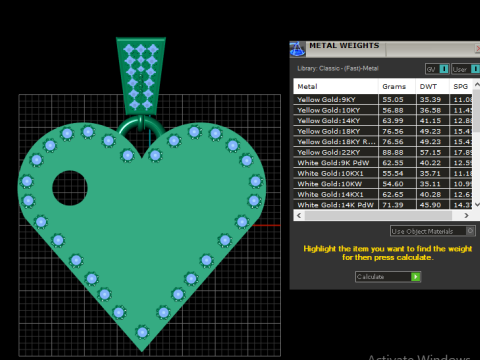Click the 71.39 grams value

click(x=393, y=205)
